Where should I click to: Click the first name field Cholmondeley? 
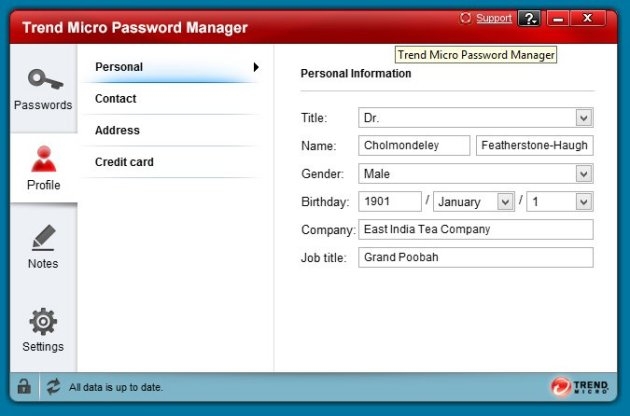pyautogui.click(x=414, y=145)
